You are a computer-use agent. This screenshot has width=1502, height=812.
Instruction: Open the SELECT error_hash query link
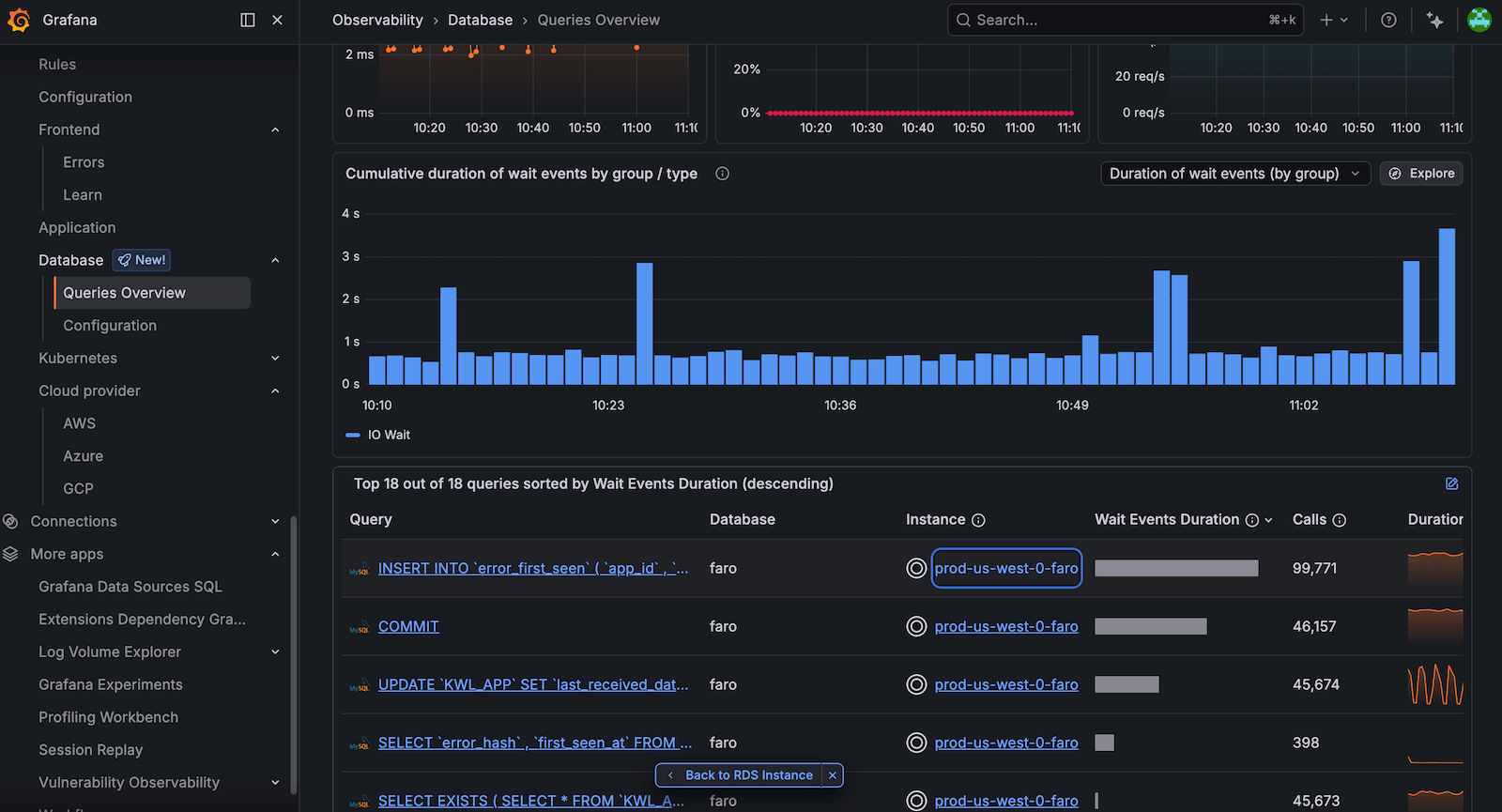[x=535, y=743]
